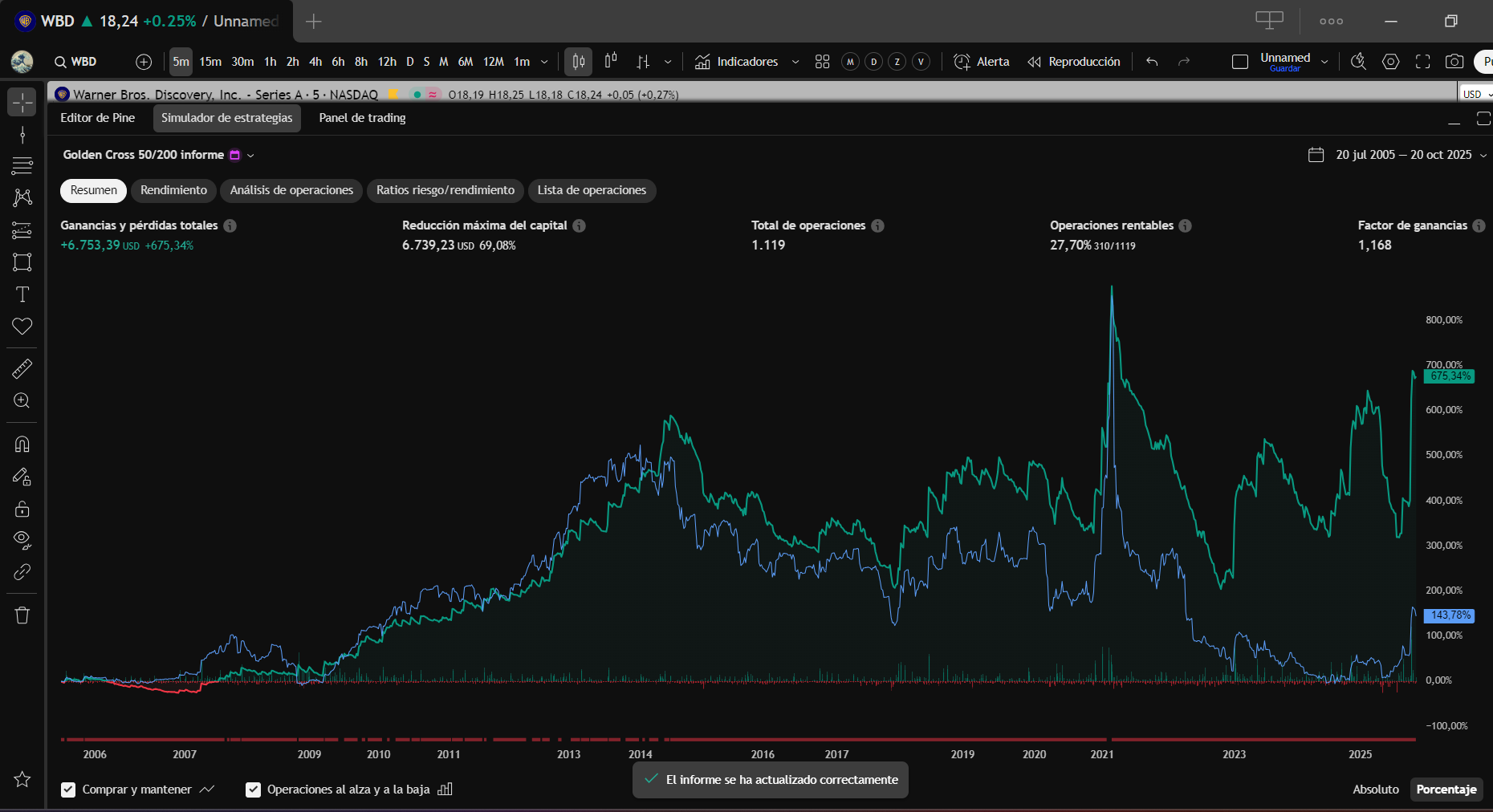Select the Ruler measure tool
Image resolution: width=1493 pixels, height=812 pixels.
22,368
